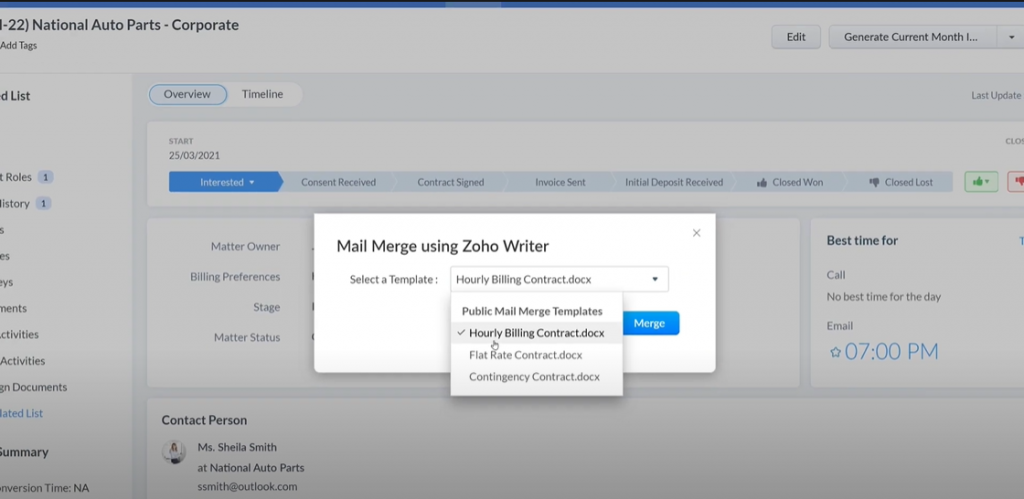Choose Contingency Contract.docx template
The image size is (1024, 499).
[536, 377]
